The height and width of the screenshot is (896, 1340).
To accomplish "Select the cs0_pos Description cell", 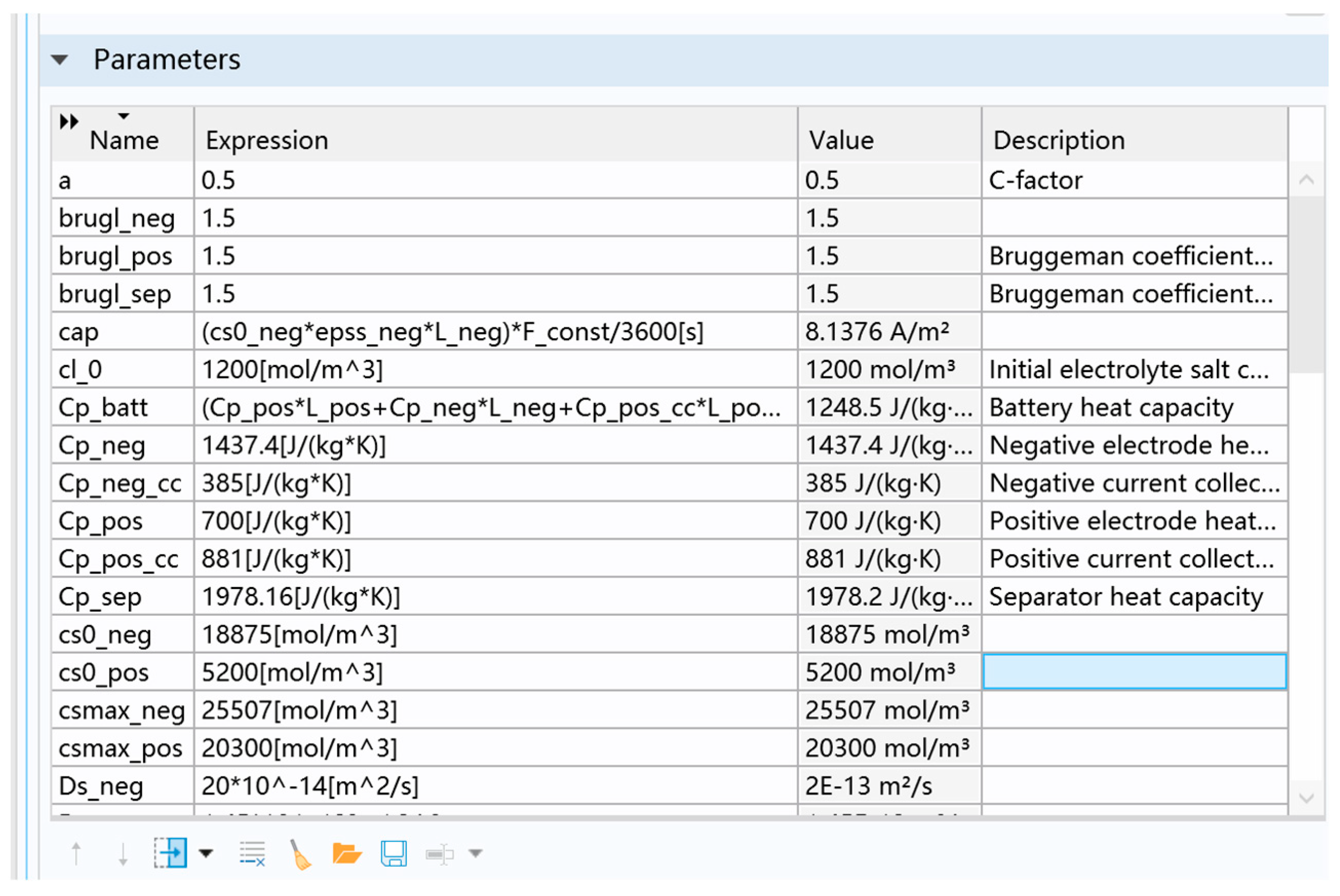I will point(1134,671).
